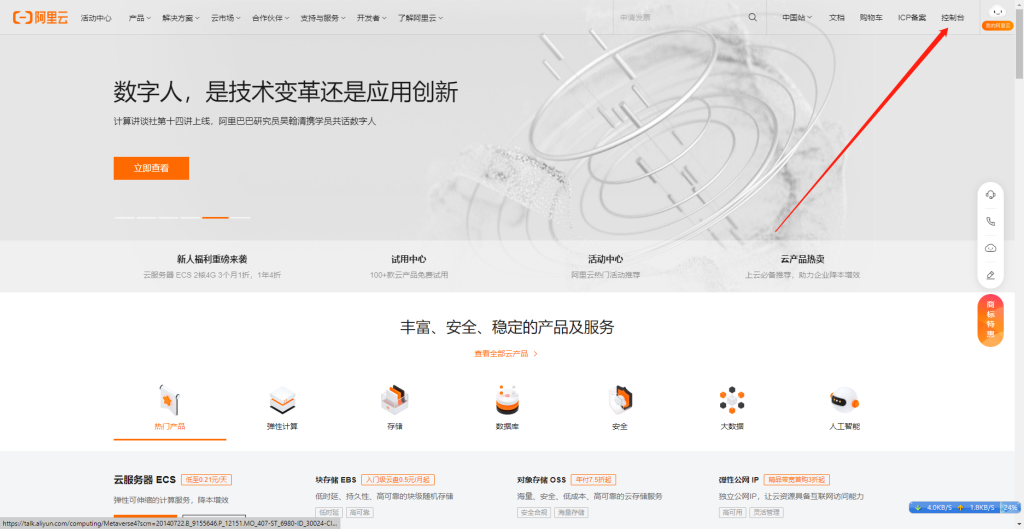The height and width of the screenshot is (529, 1024).
Task: Open the 弹性公网 IP product title
Action: [739, 479]
